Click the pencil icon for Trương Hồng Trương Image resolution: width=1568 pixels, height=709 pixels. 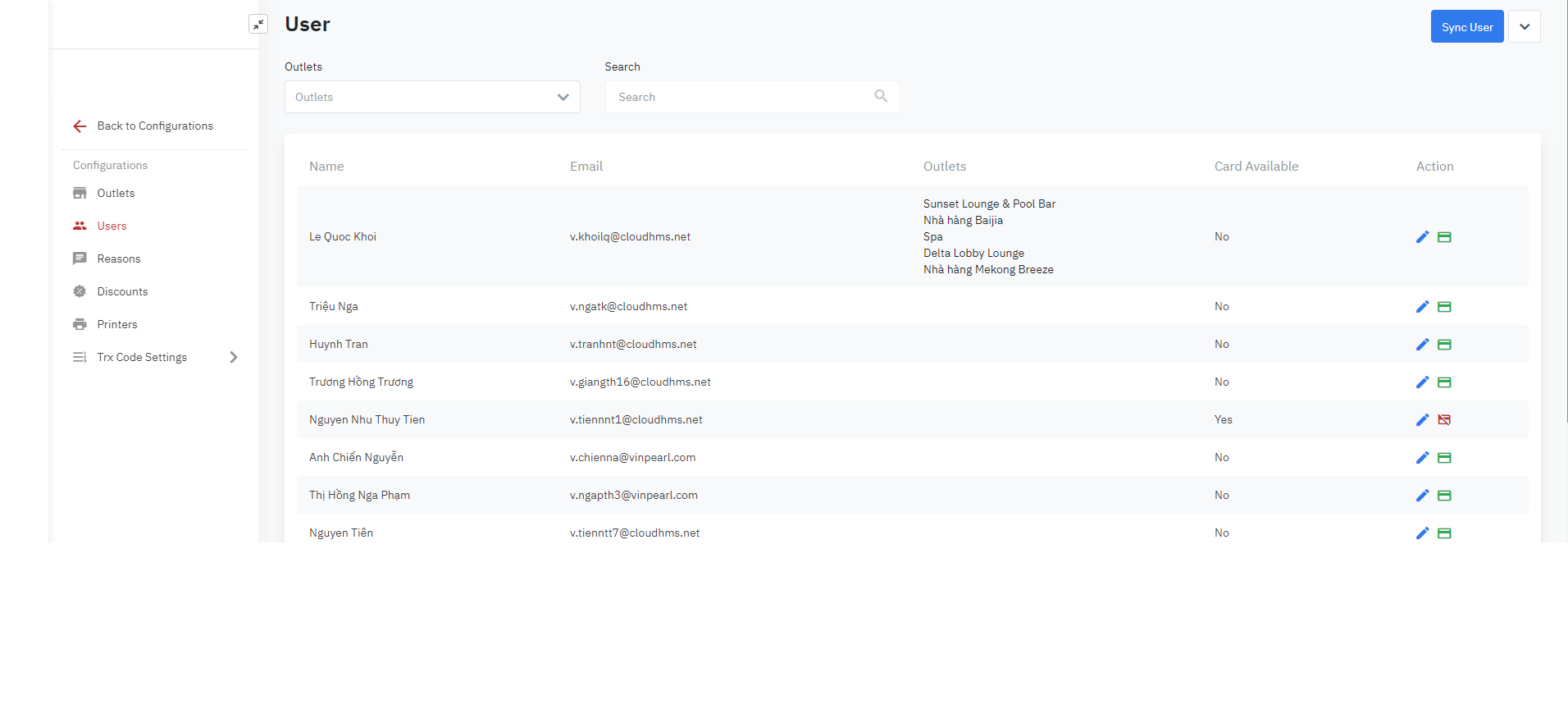coord(1422,382)
